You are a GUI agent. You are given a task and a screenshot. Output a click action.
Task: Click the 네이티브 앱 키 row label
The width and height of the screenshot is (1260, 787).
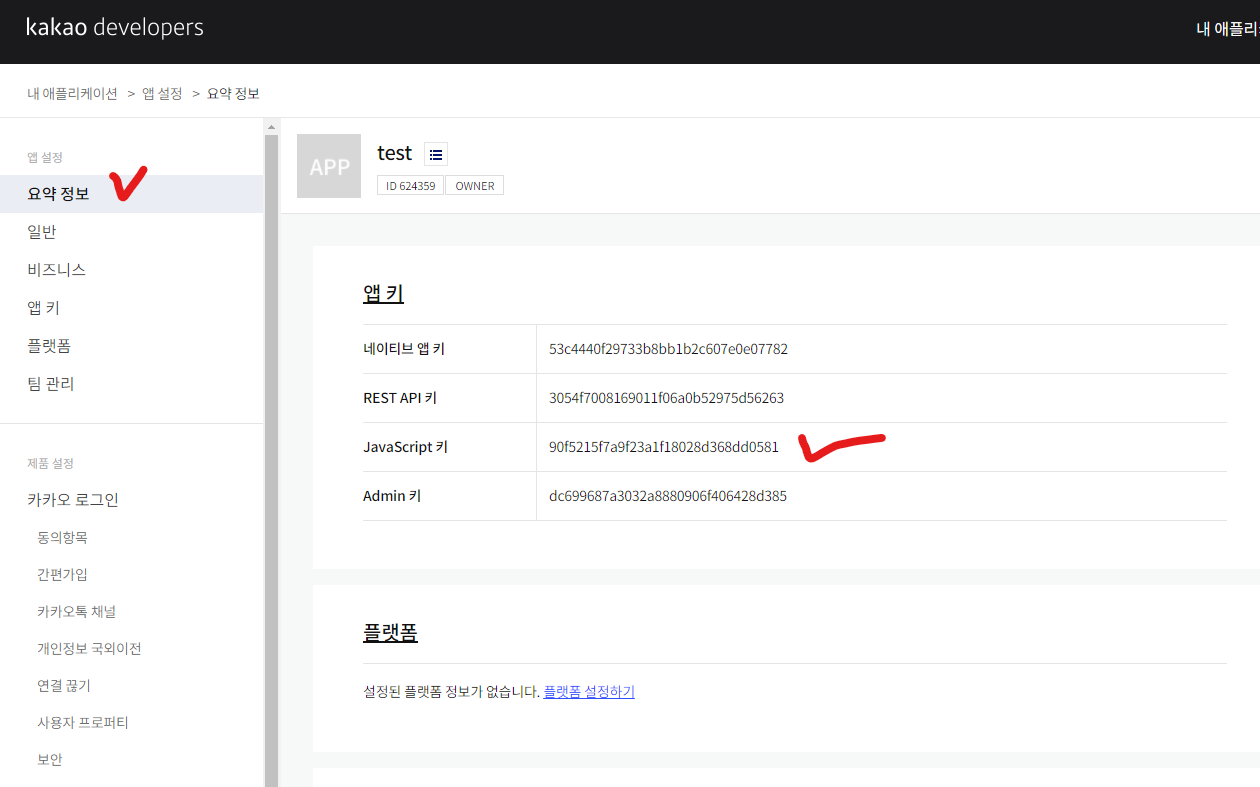(x=404, y=349)
